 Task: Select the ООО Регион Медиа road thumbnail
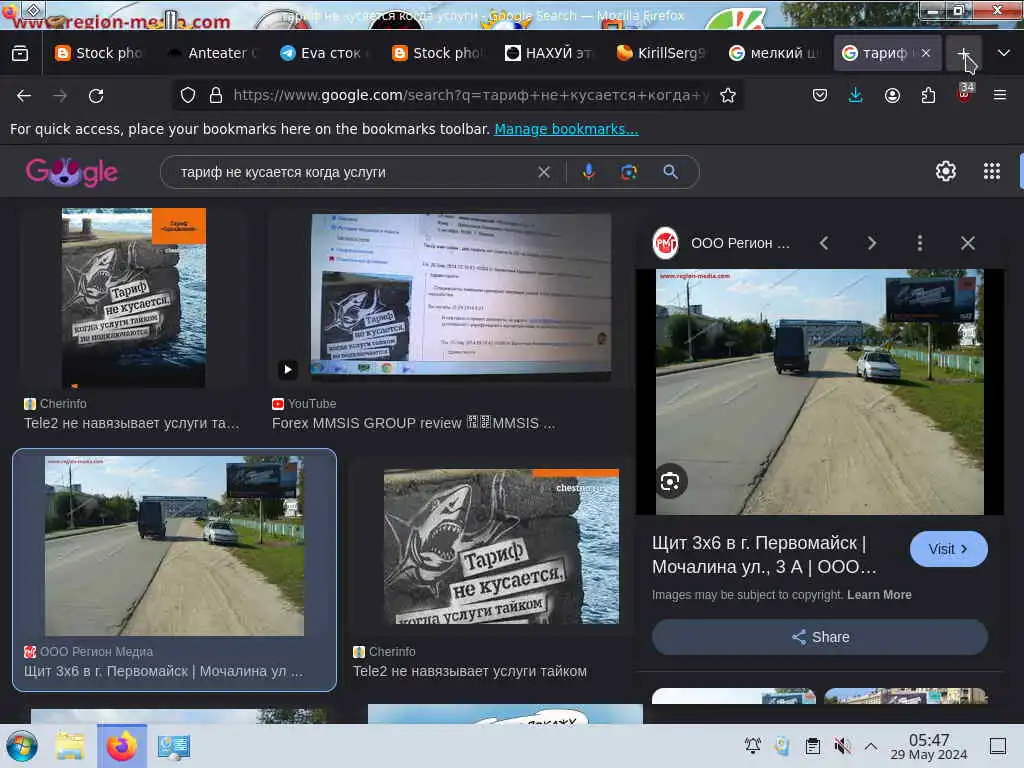(174, 546)
